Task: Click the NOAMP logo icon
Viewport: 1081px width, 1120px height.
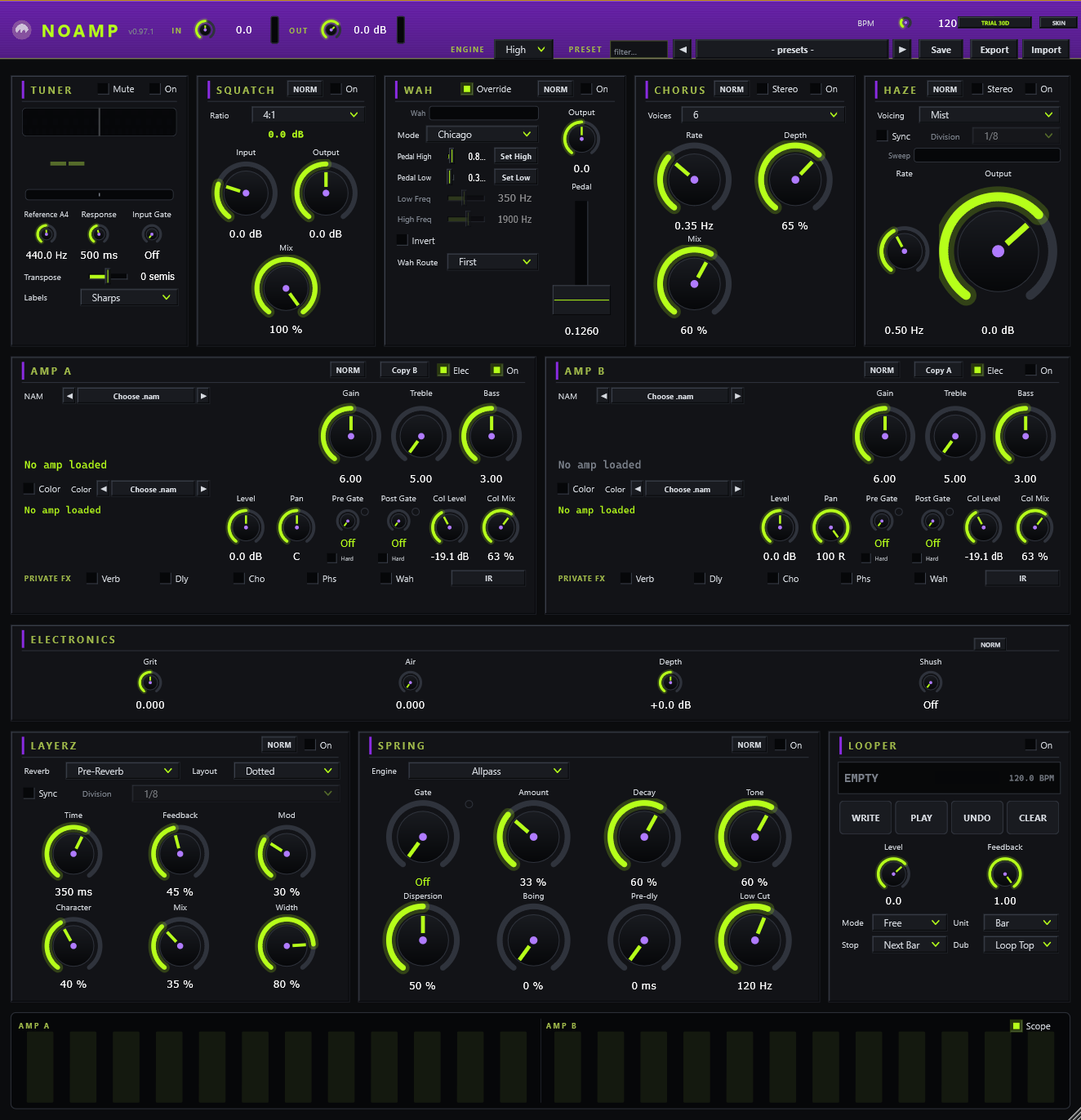Action: click(21, 30)
